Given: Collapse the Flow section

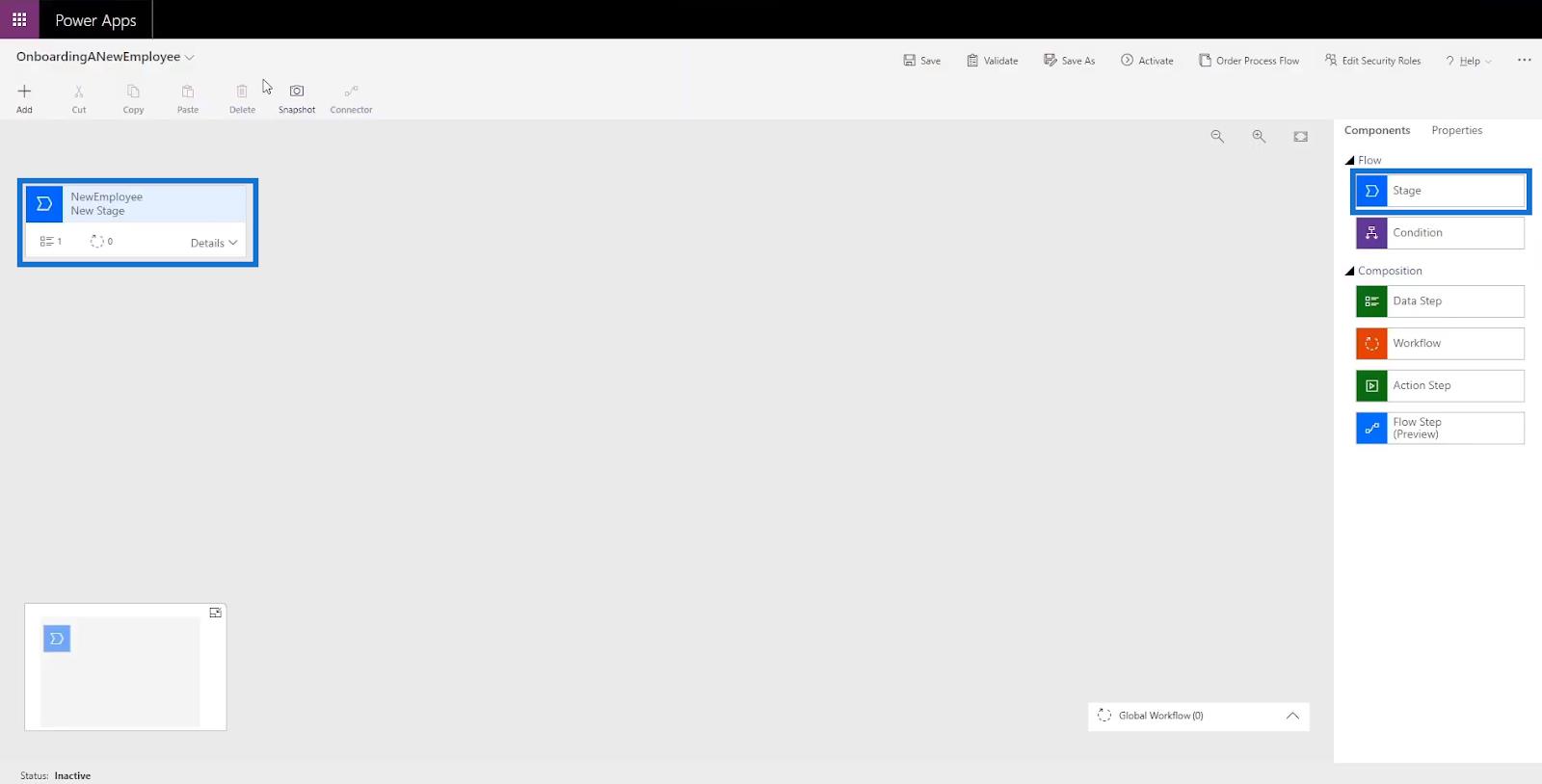Looking at the screenshot, I should (1349, 161).
